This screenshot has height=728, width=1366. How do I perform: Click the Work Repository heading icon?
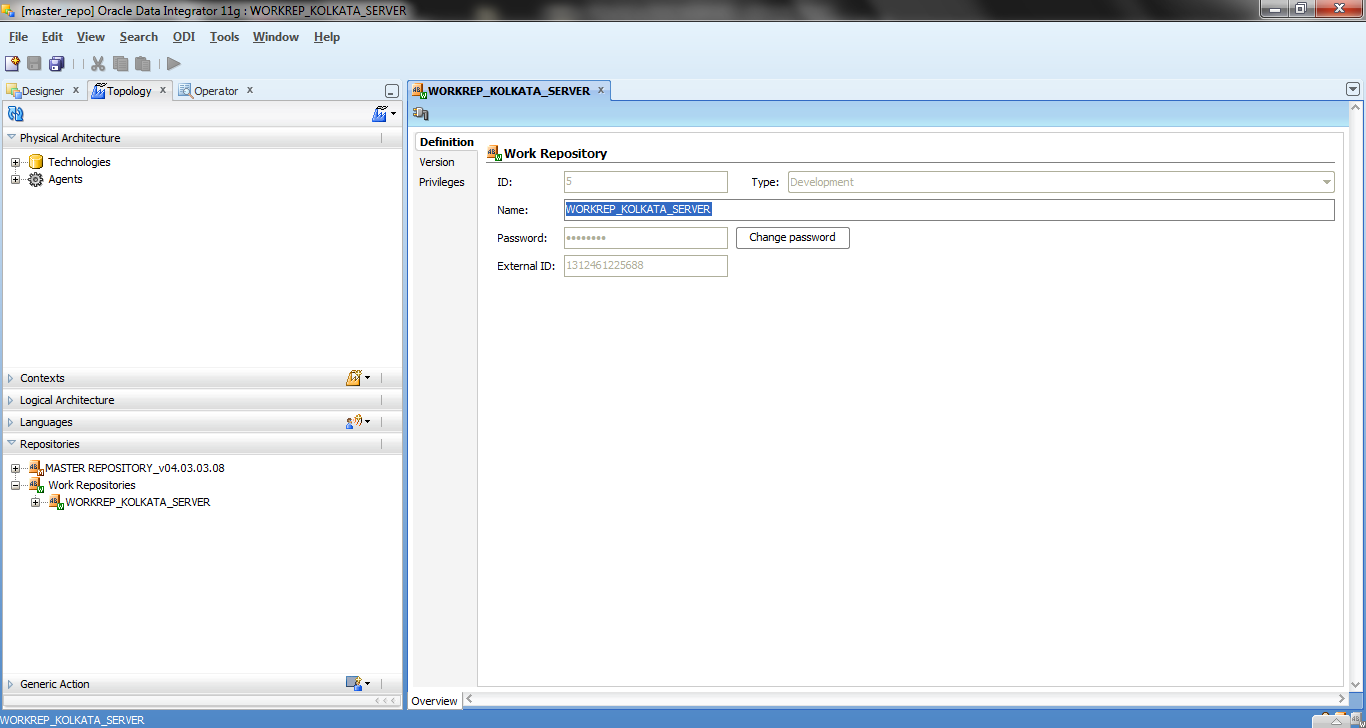pos(494,153)
